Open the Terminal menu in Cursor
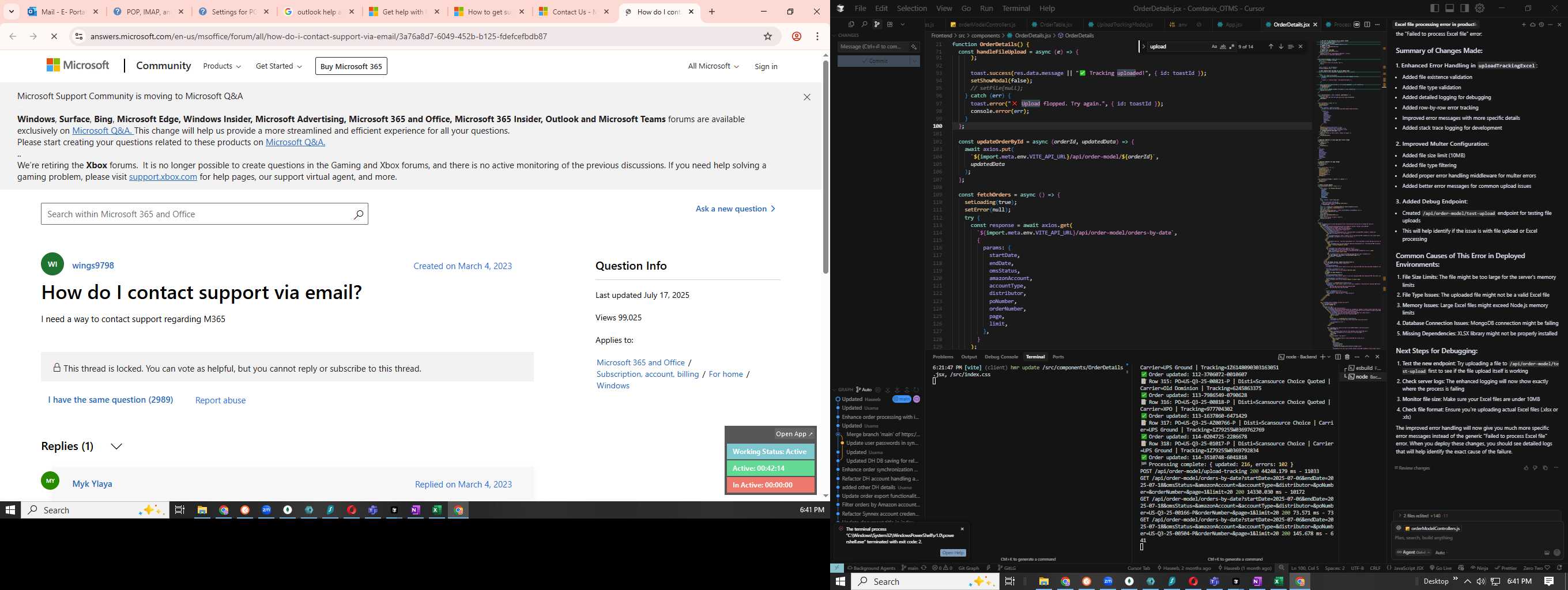 coord(1016,9)
